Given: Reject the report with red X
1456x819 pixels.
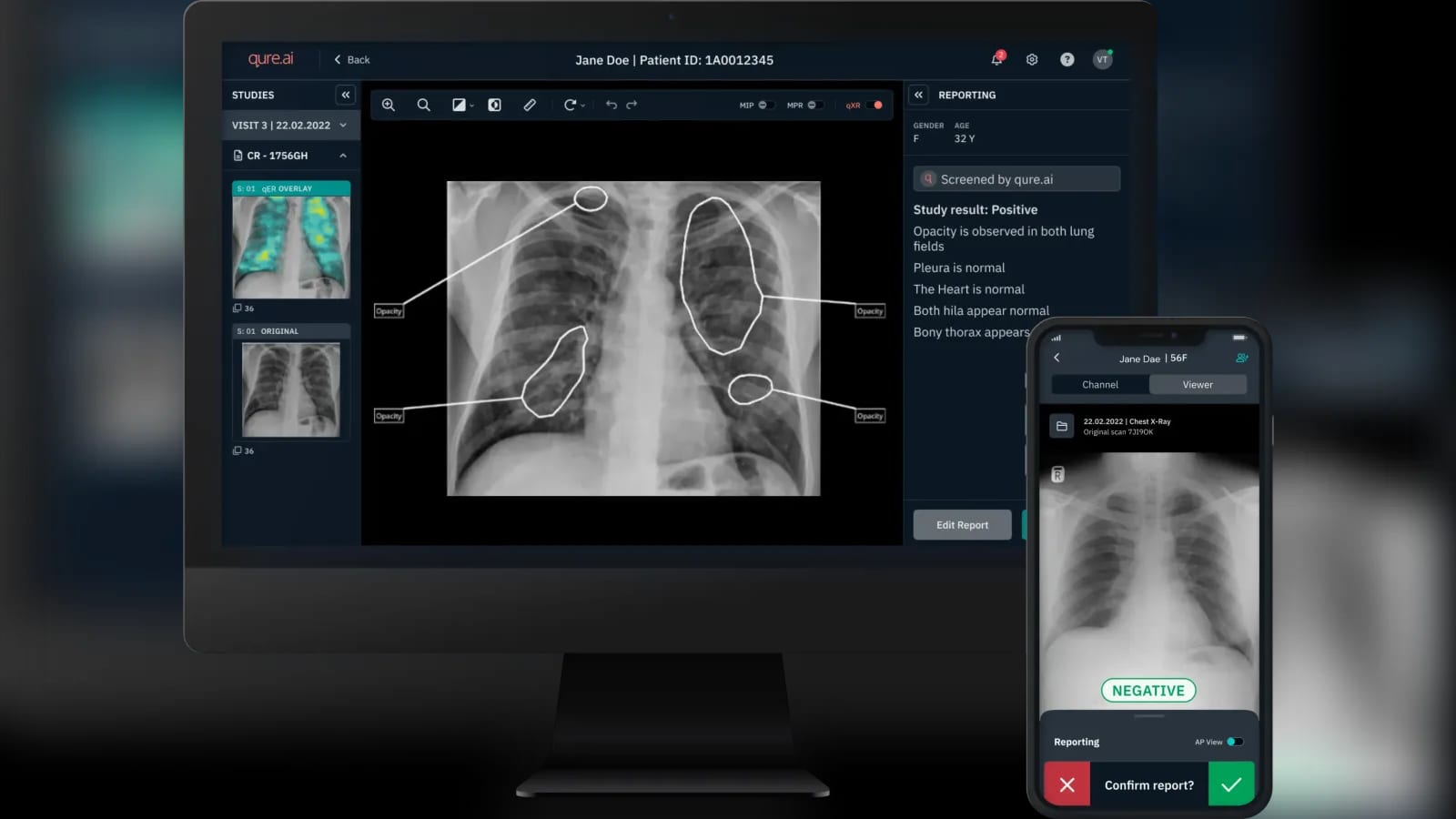Looking at the screenshot, I should 1067,784.
